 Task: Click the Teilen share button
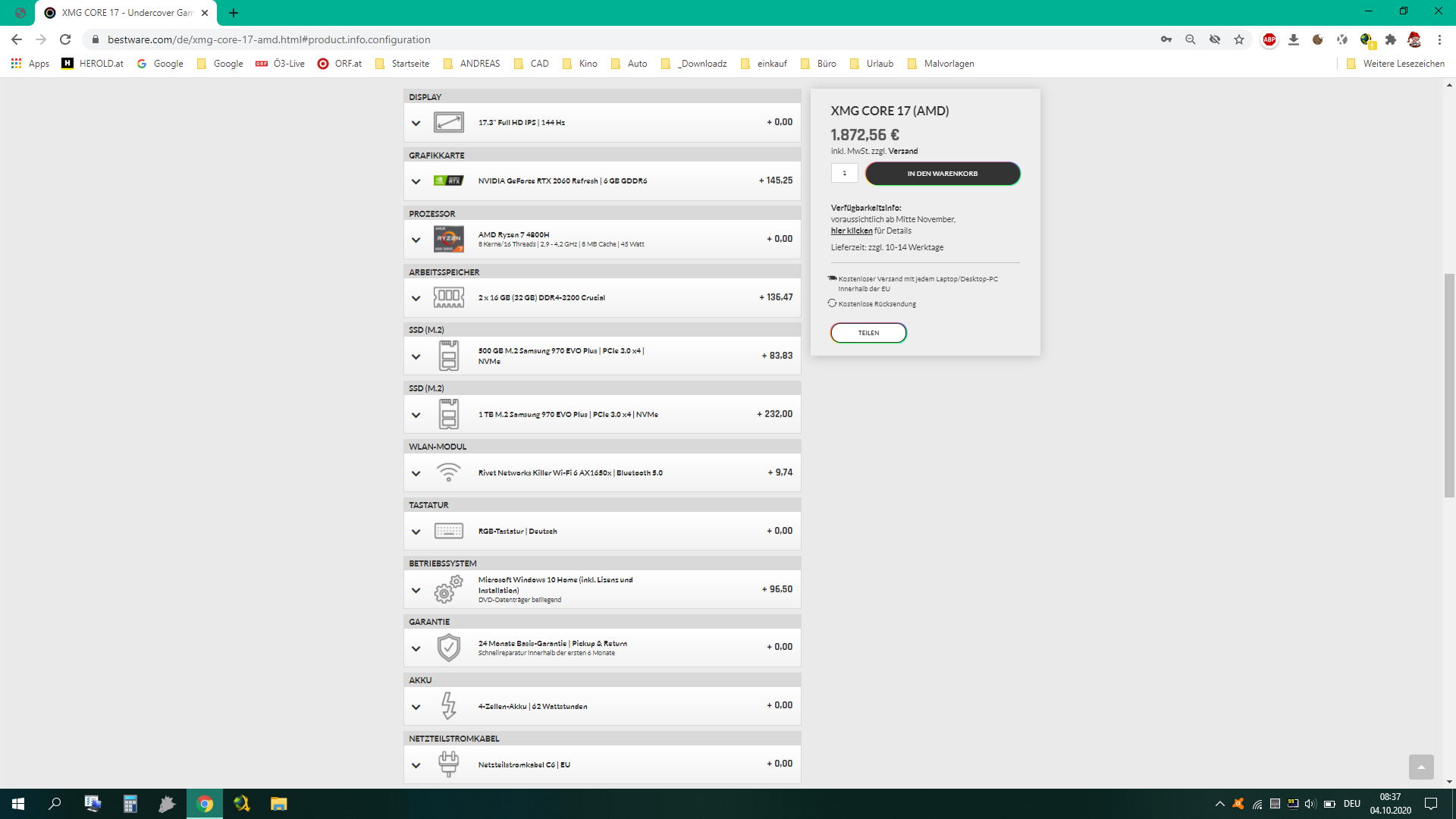868,333
